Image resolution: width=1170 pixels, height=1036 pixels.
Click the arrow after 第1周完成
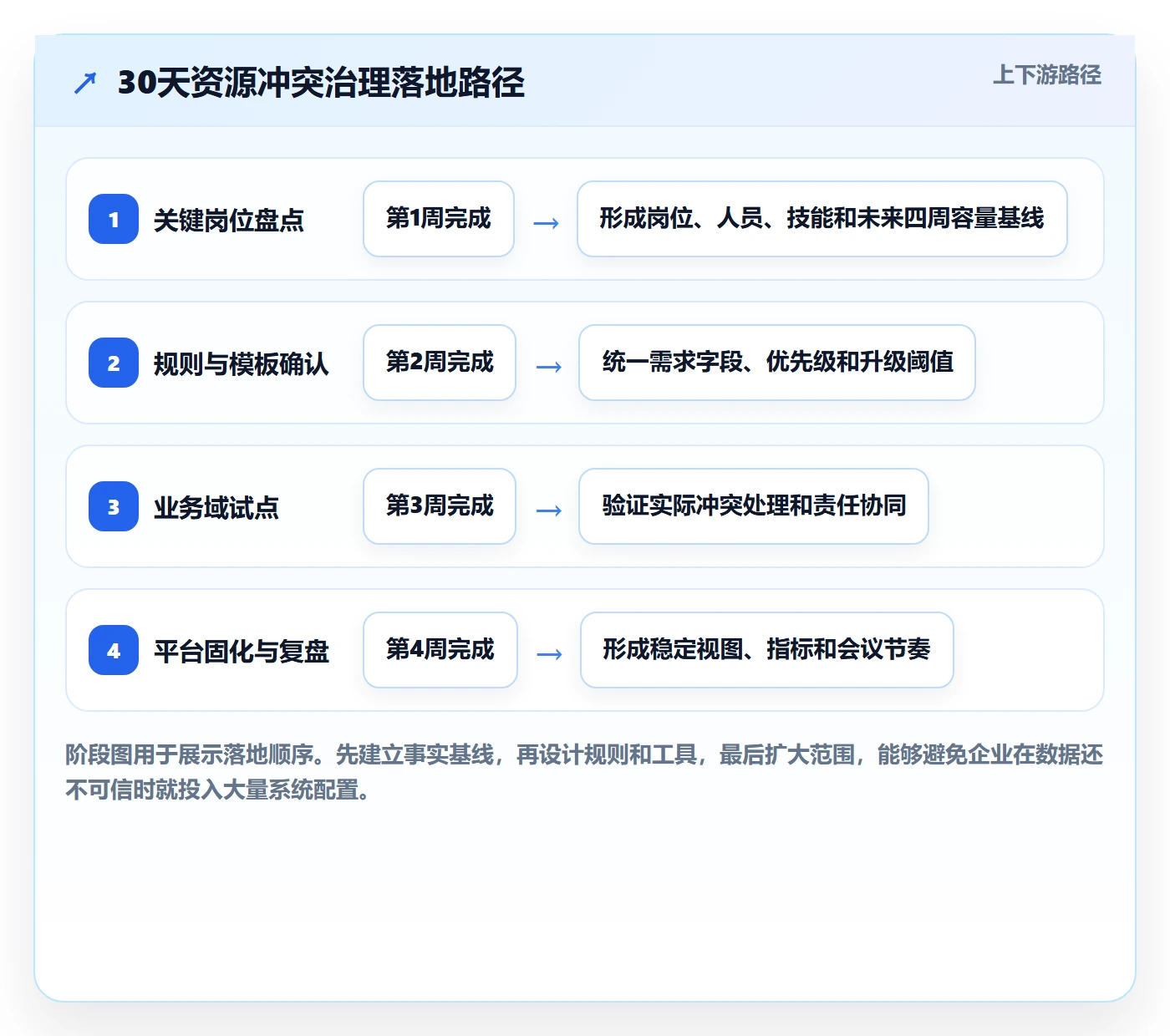pyautogui.click(x=546, y=222)
